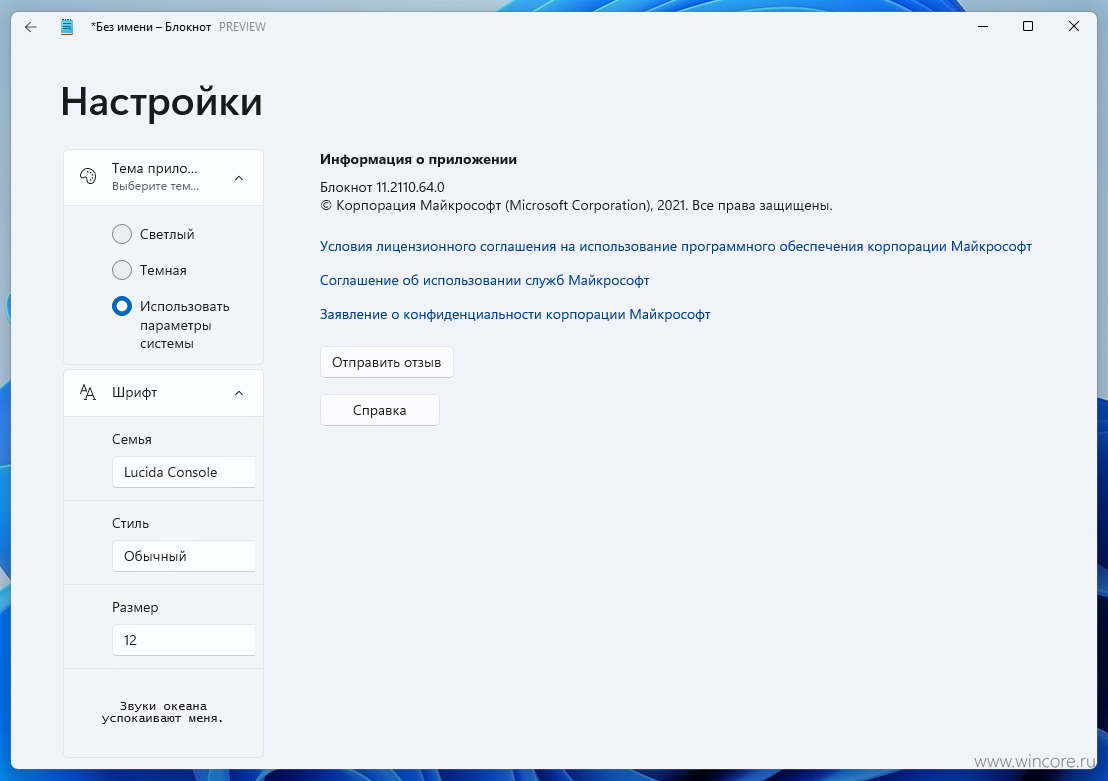This screenshot has height=781, width=1108.
Task: Open Заявление о конфиденциальности link
Action: 515,315
